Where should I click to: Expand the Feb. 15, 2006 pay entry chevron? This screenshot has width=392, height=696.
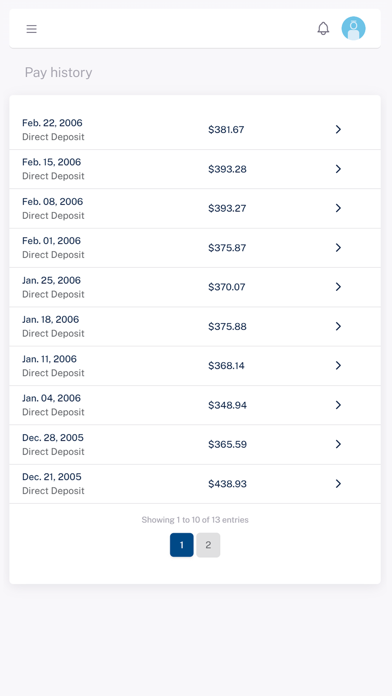338,169
